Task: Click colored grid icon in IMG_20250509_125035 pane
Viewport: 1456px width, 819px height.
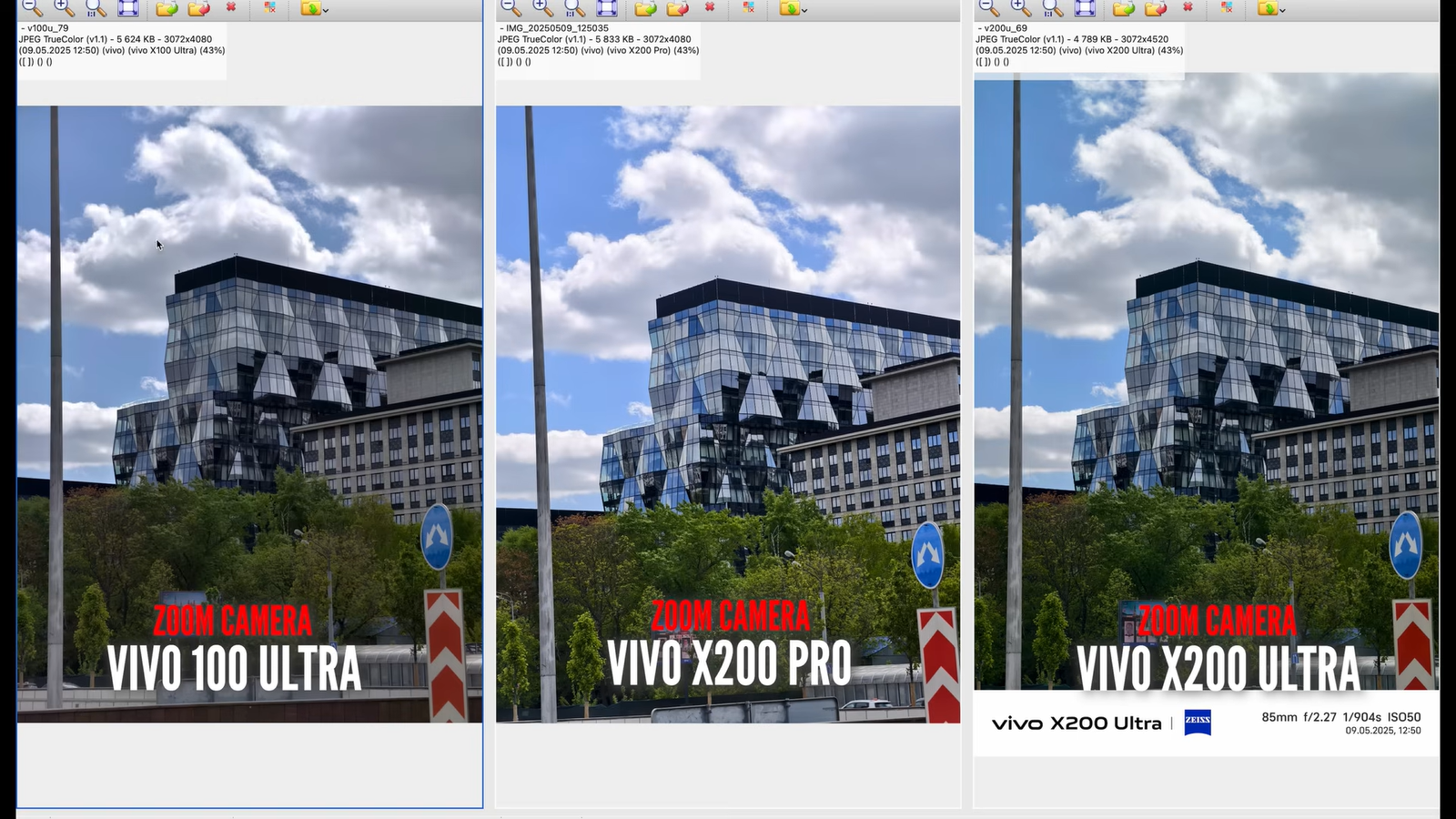Action: tap(749, 7)
